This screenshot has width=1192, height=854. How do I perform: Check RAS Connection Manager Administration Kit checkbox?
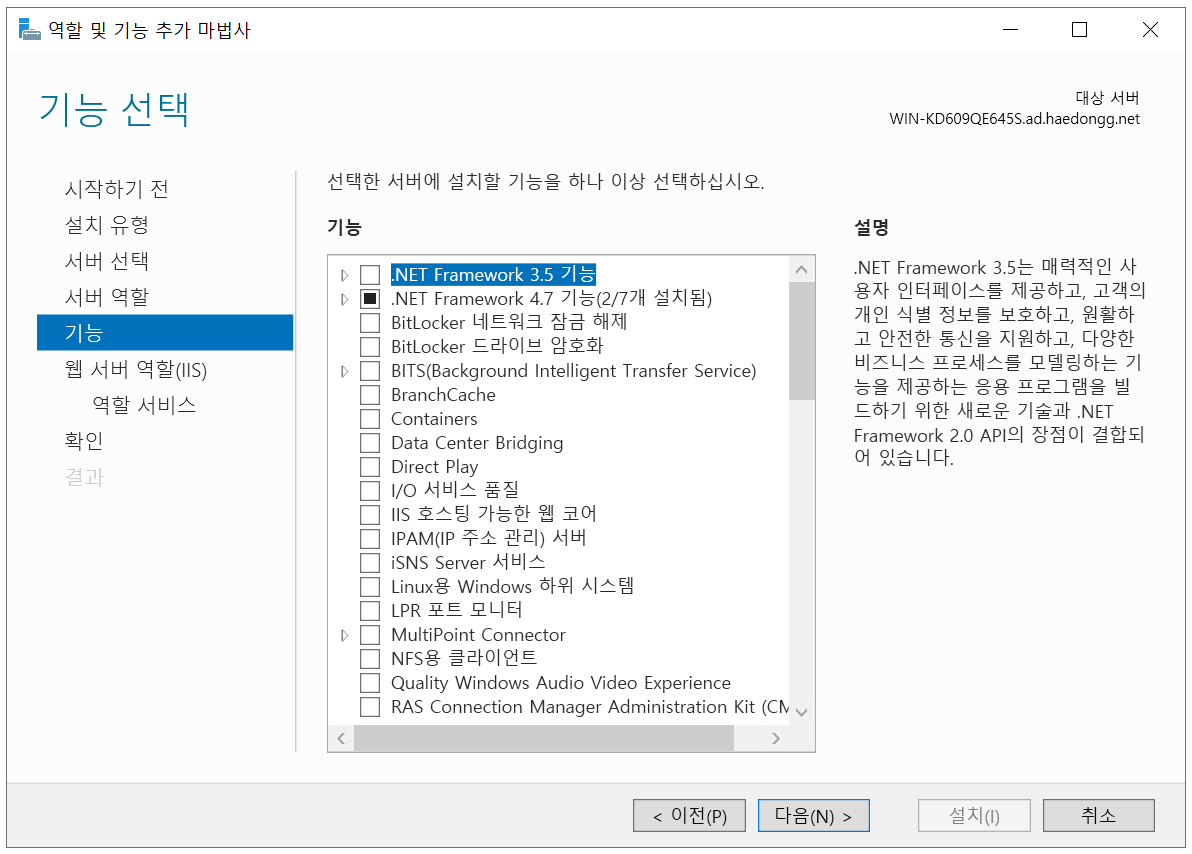pyautogui.click(x=369, y=707)
